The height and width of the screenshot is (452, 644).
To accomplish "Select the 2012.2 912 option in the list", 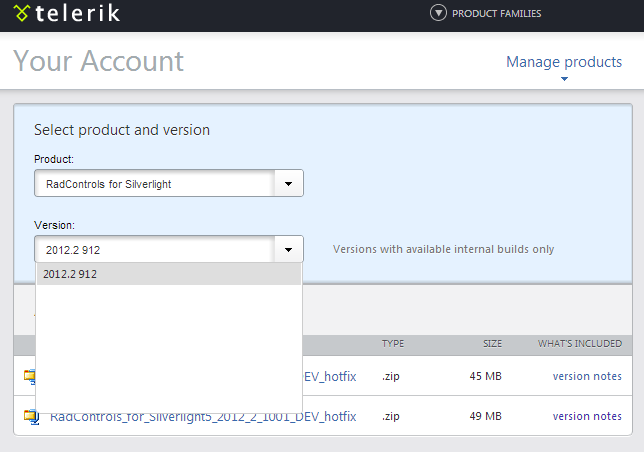I will click(x=168, y=274).
